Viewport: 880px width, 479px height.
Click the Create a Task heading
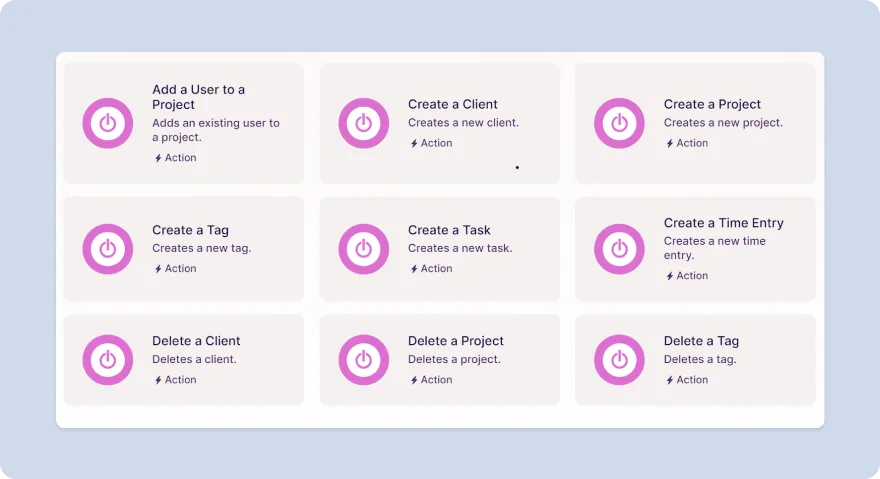tap(449, 230)
